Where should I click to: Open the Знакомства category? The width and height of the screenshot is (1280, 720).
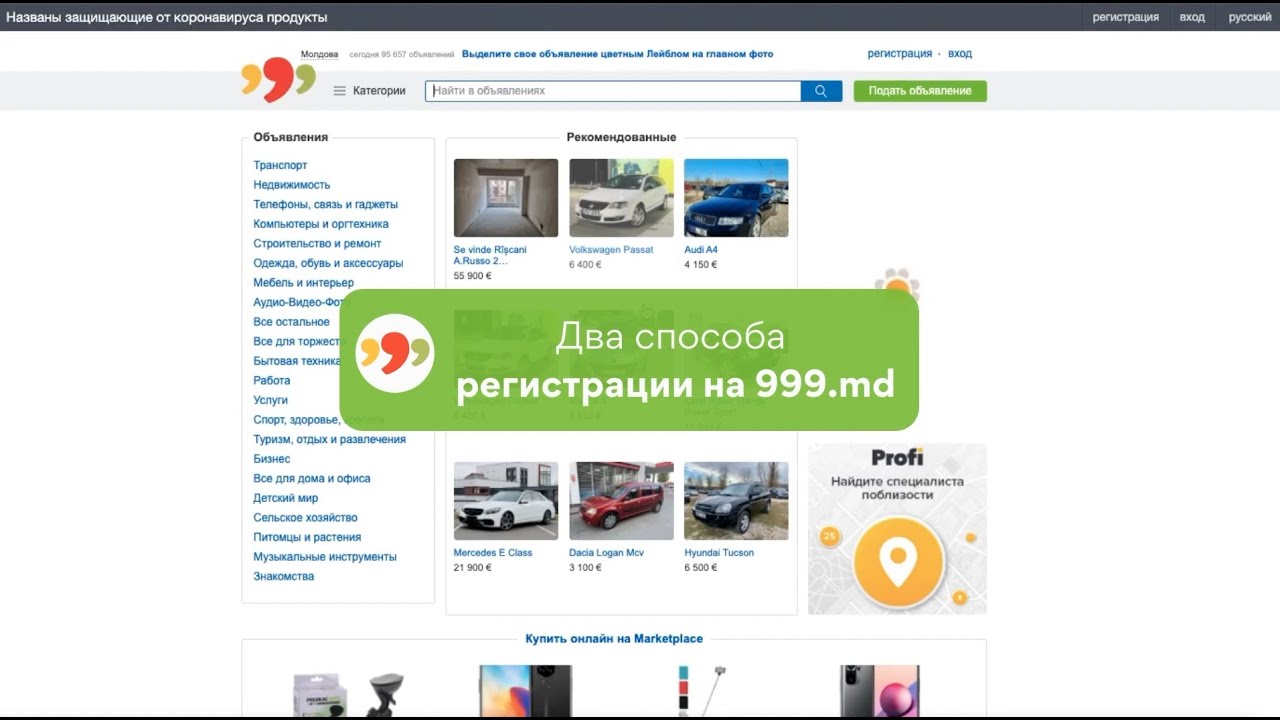tap(284, 576)
